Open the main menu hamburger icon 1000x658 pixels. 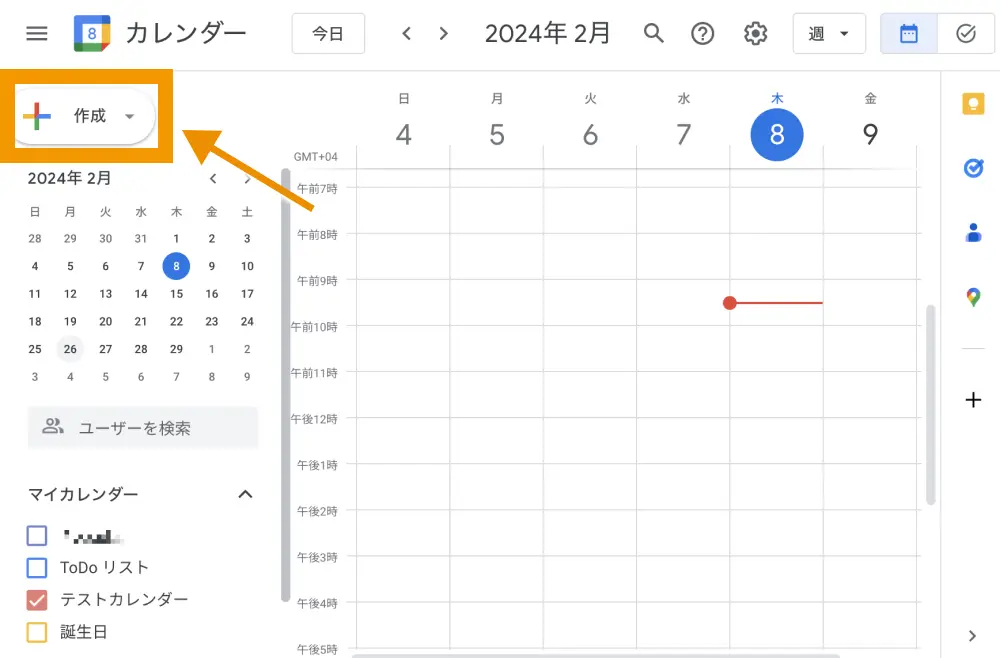coord(37,34)
